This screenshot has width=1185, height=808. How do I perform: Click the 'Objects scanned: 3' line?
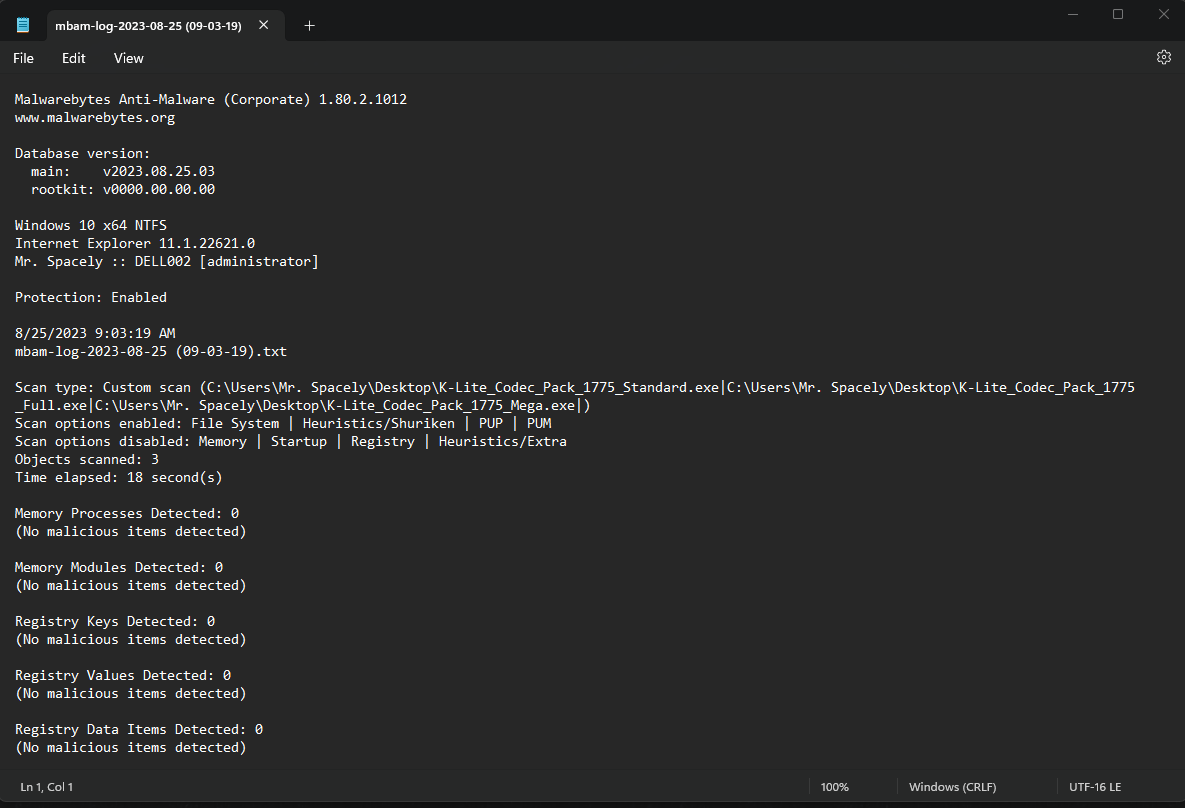click(87, 460)
